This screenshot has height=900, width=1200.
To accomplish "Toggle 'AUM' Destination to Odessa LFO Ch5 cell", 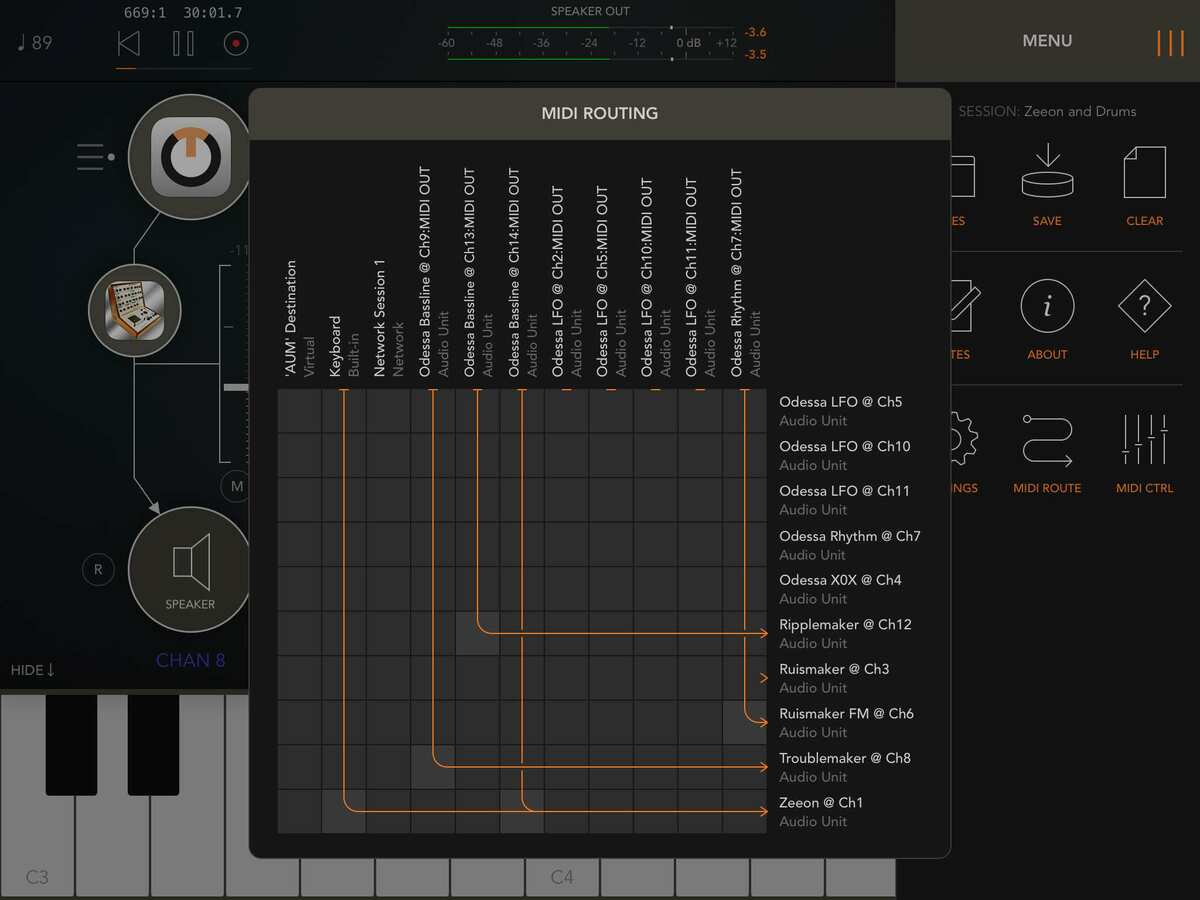I will click(x=300, y=411).
